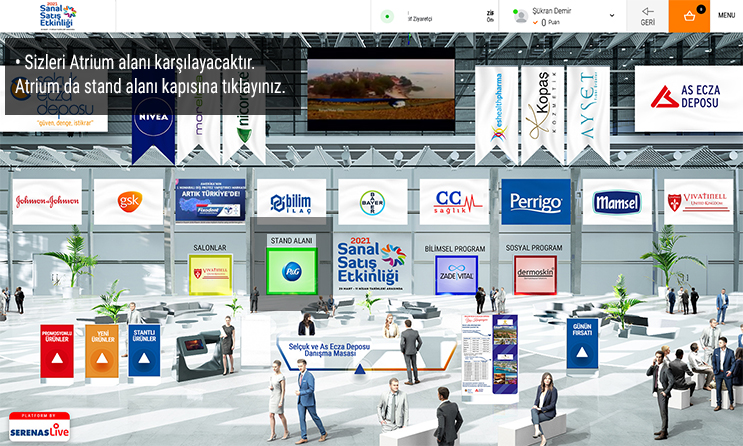
Task: Click the 2021 Sanal Satış Etkinliği center sign
Action: (x=372, y=264)
